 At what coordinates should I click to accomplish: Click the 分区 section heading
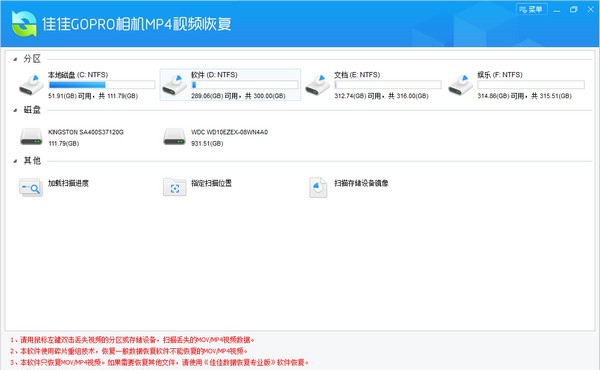32,59
